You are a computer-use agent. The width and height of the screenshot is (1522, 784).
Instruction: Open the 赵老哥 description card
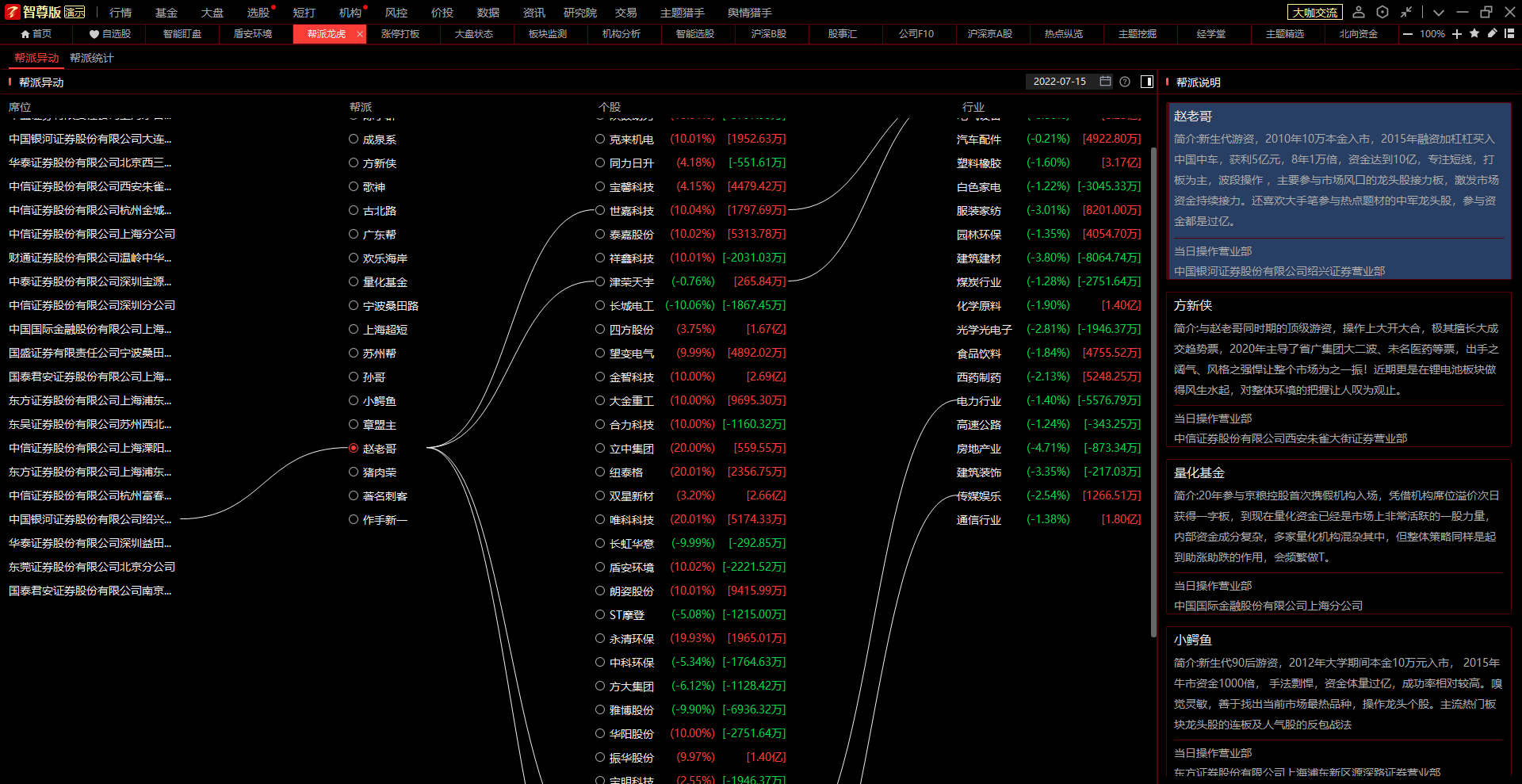(1339, 191)
